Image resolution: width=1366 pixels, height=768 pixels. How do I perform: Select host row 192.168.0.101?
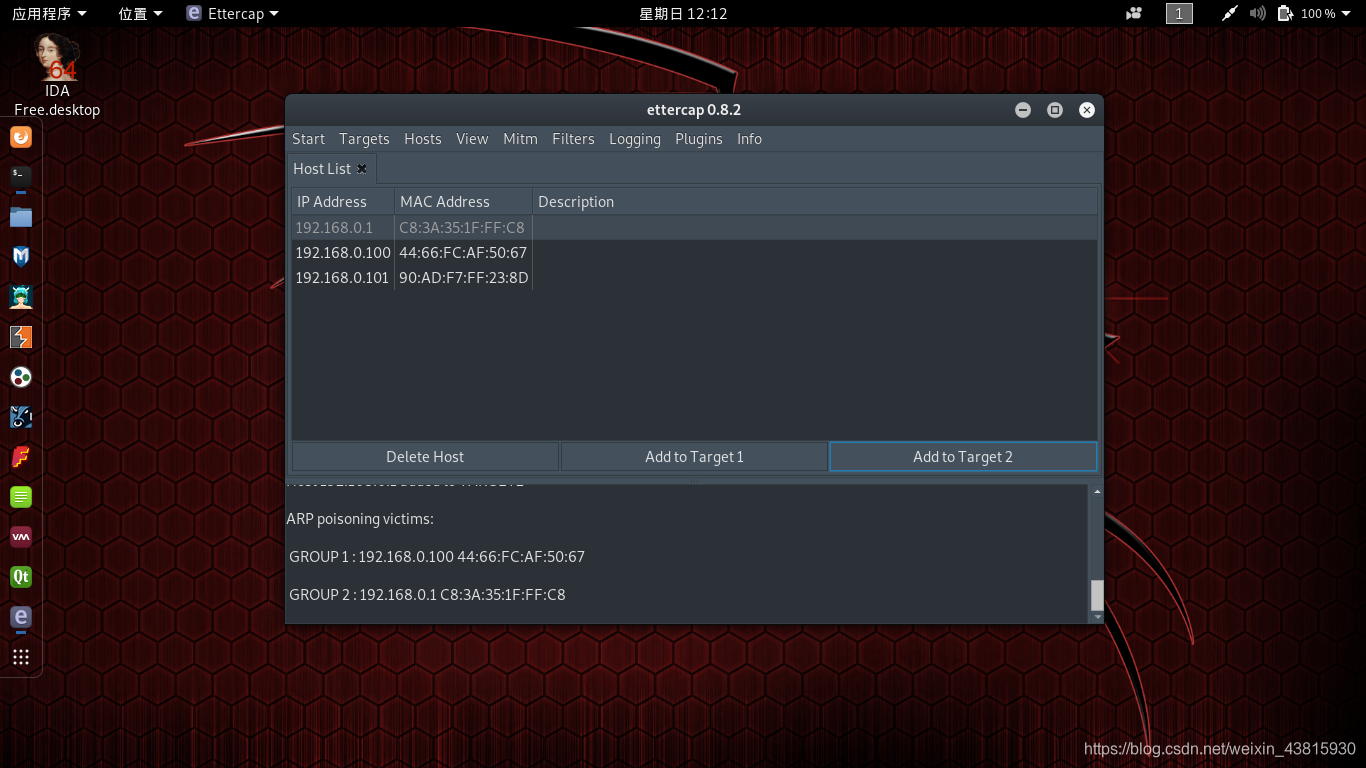pyautogui.click(x=694, y=278)
